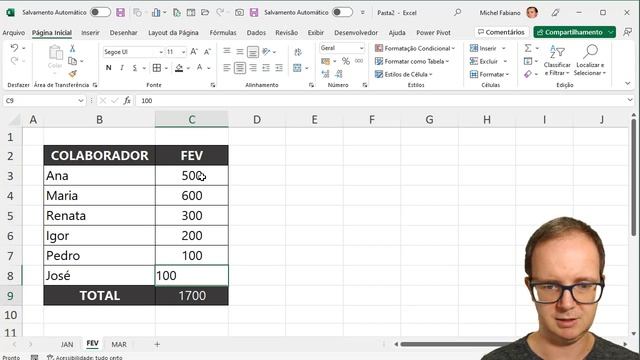Toggle center horizontal alignment

(x=240, y=68)
